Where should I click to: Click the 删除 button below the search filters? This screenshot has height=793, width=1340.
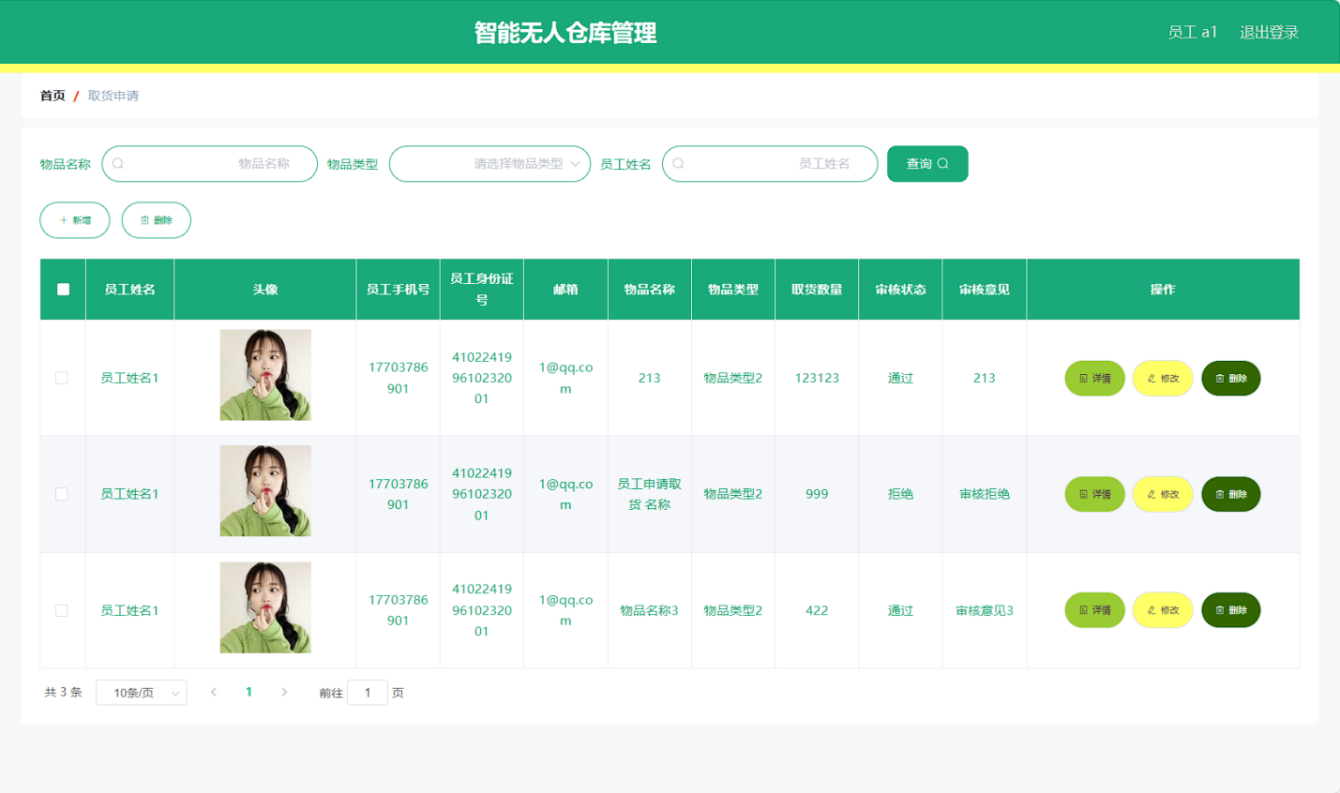(x=156, y=220)
